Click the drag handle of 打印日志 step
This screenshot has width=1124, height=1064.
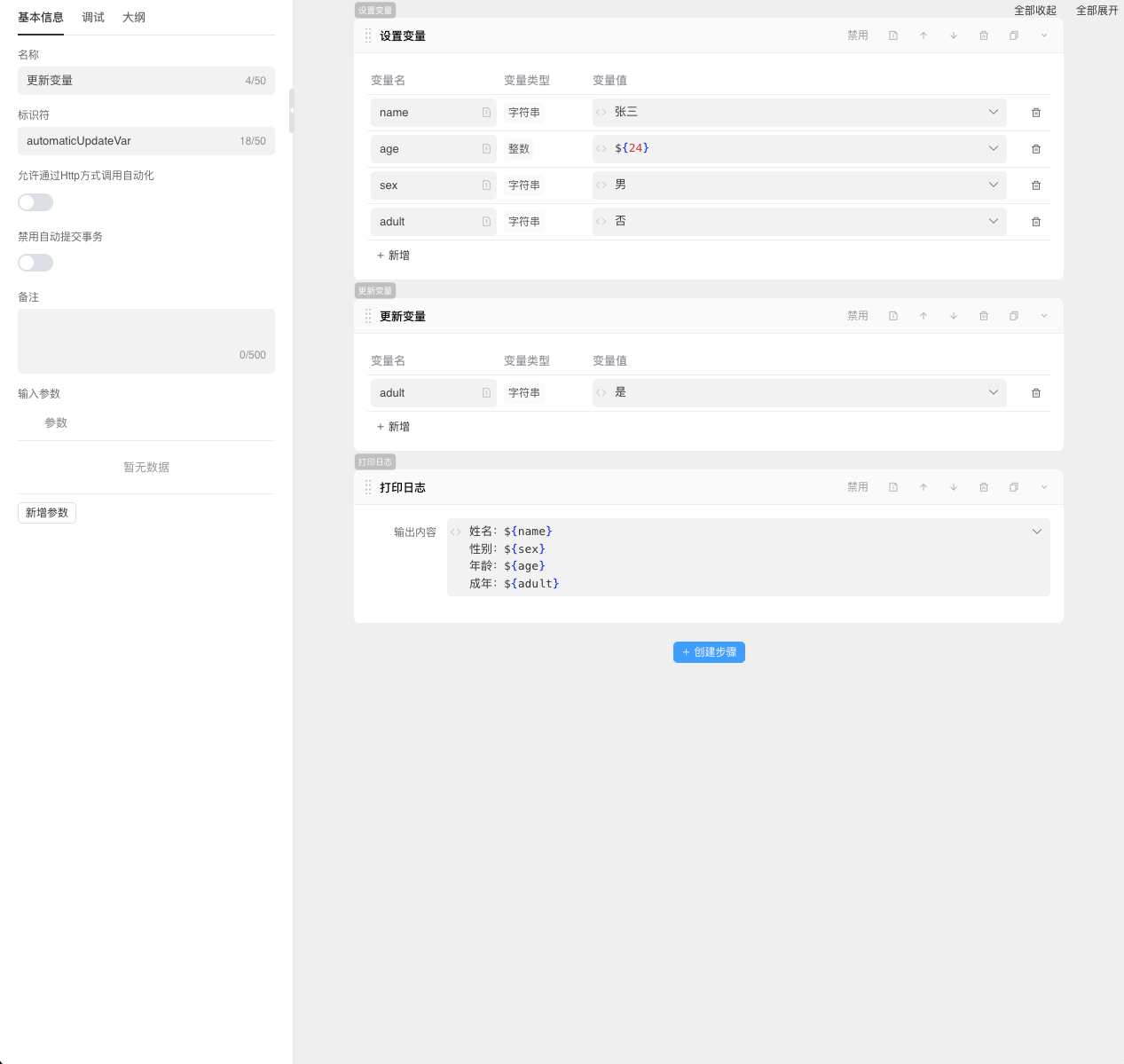tap(368, 487)
